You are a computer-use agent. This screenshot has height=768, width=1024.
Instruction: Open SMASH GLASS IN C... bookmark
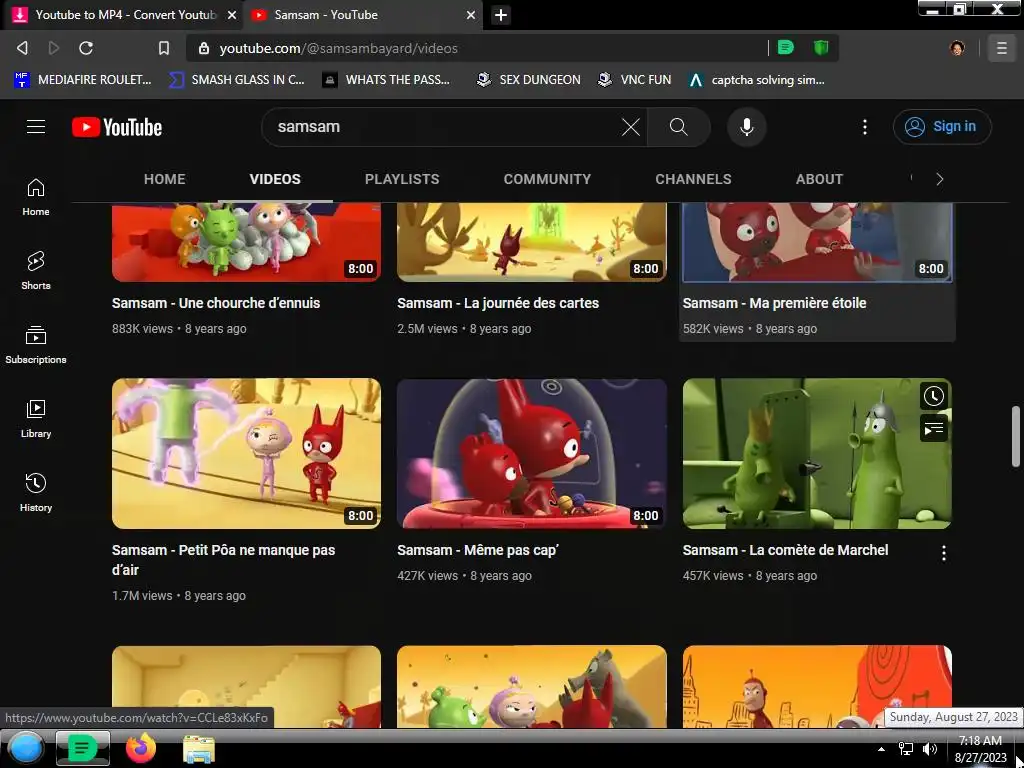[236, 80]
